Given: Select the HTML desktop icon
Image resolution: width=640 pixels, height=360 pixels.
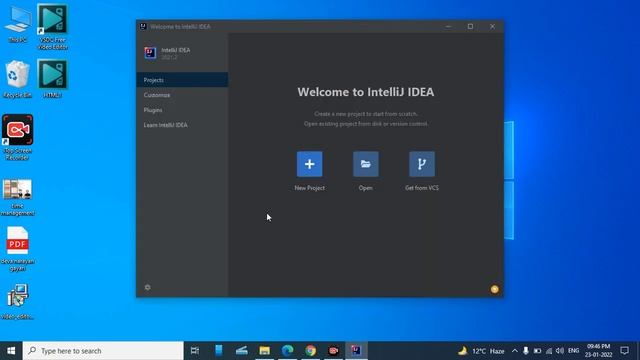Looking at the screenshot, I should pos(52,79).
